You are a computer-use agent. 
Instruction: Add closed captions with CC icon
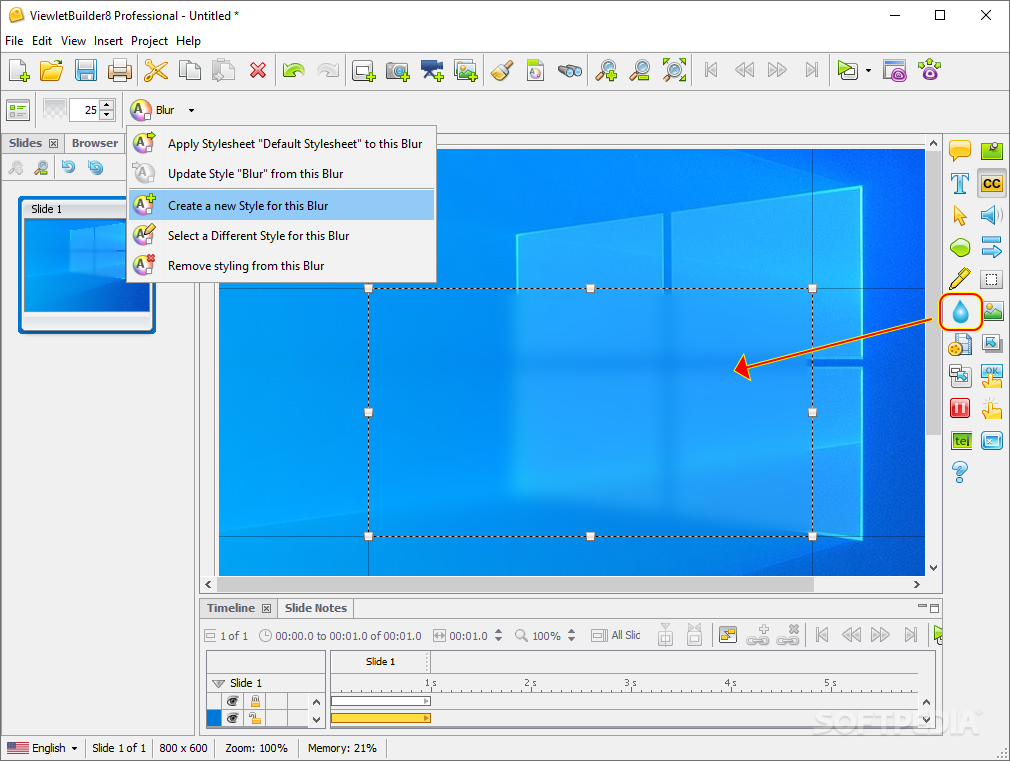pos(992,184)
